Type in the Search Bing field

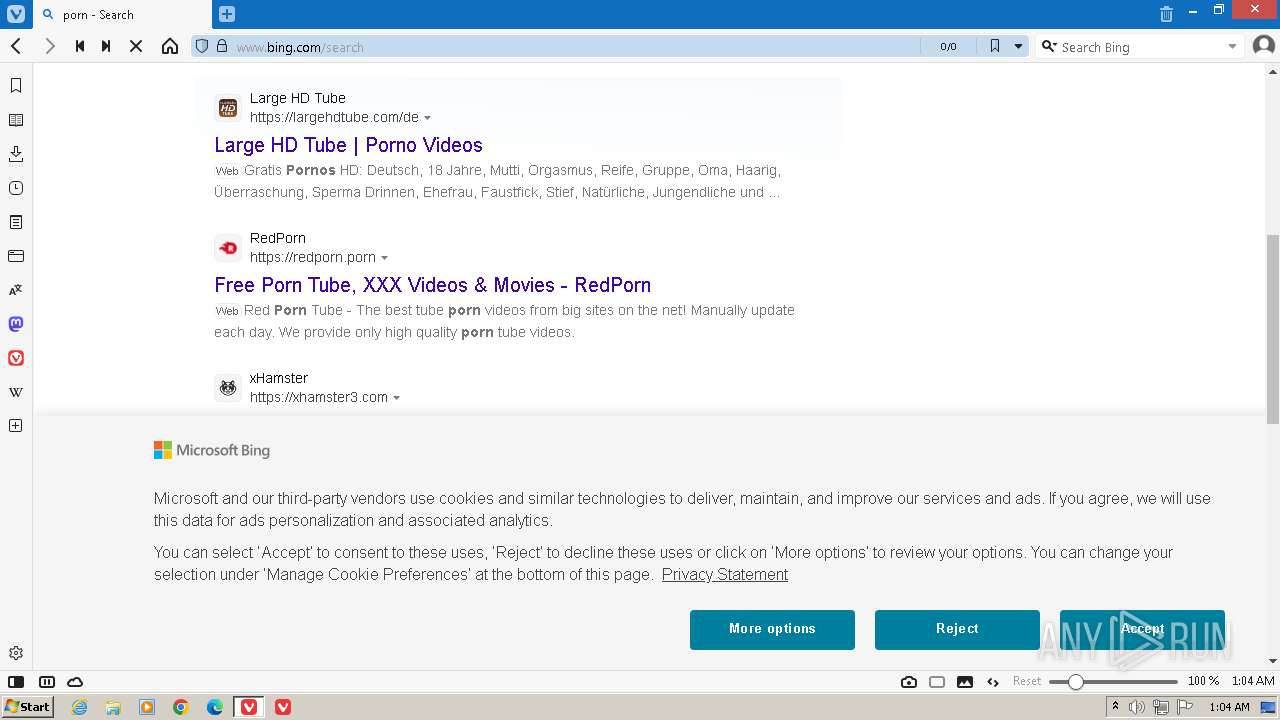pos(1140,47)
